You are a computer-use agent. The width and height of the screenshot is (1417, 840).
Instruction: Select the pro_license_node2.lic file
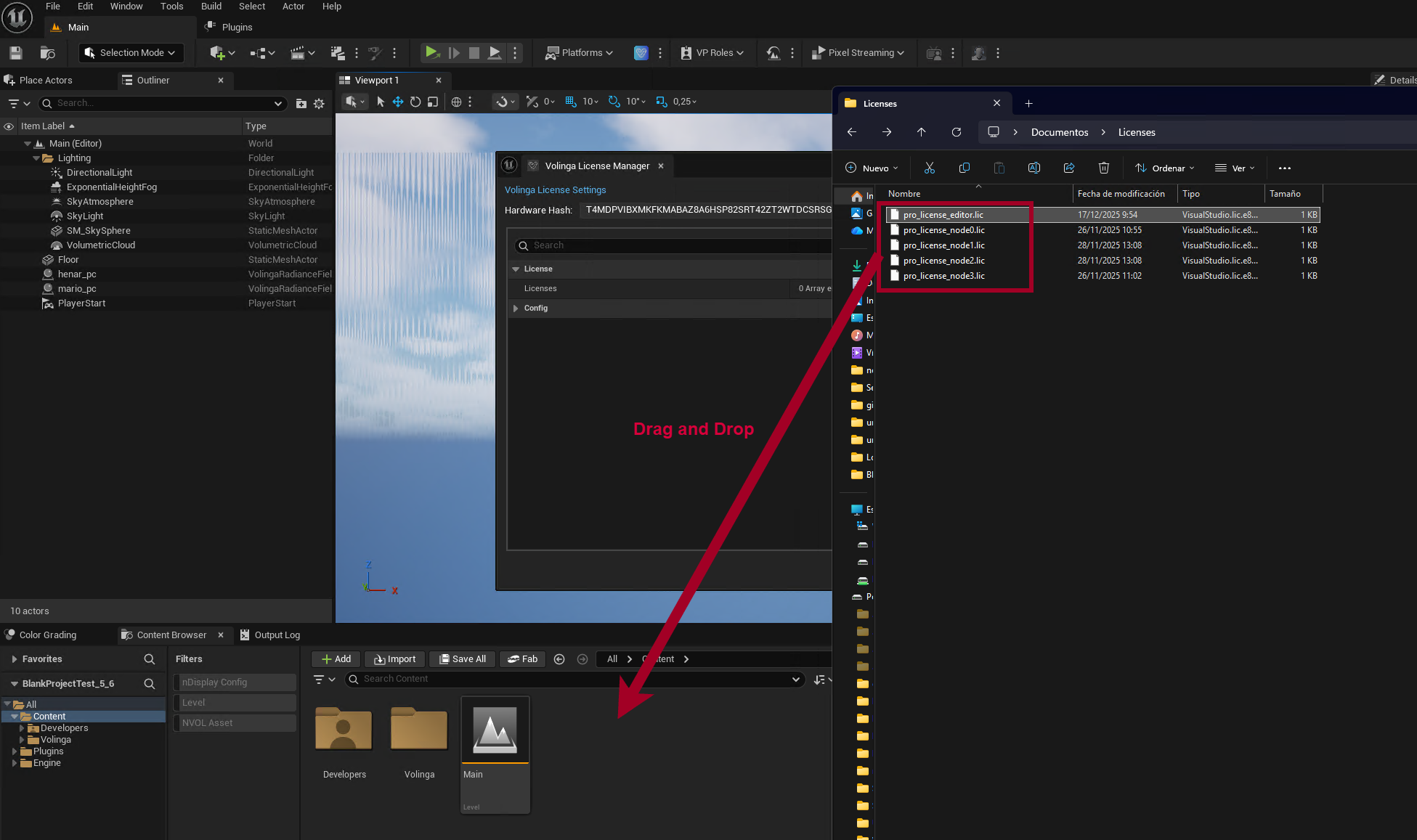pyautogui.click(x=943, y=261)
